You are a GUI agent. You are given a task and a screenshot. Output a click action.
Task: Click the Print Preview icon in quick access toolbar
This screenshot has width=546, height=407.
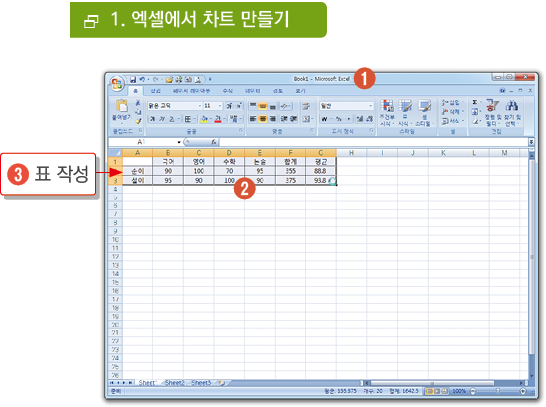(x=197, y=80)
